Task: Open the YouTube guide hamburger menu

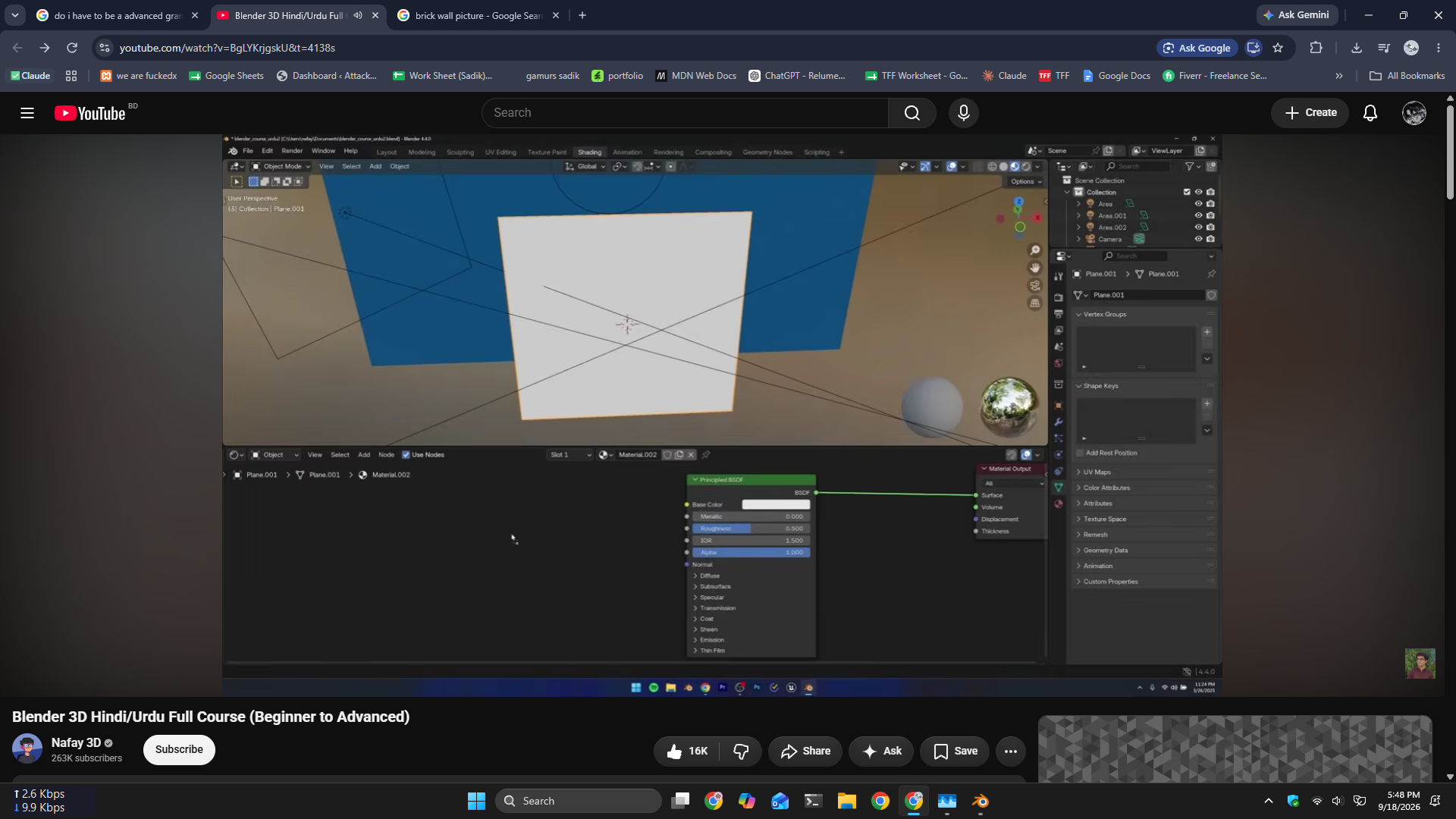Action: pyautogui.click(x=27, y=113)
